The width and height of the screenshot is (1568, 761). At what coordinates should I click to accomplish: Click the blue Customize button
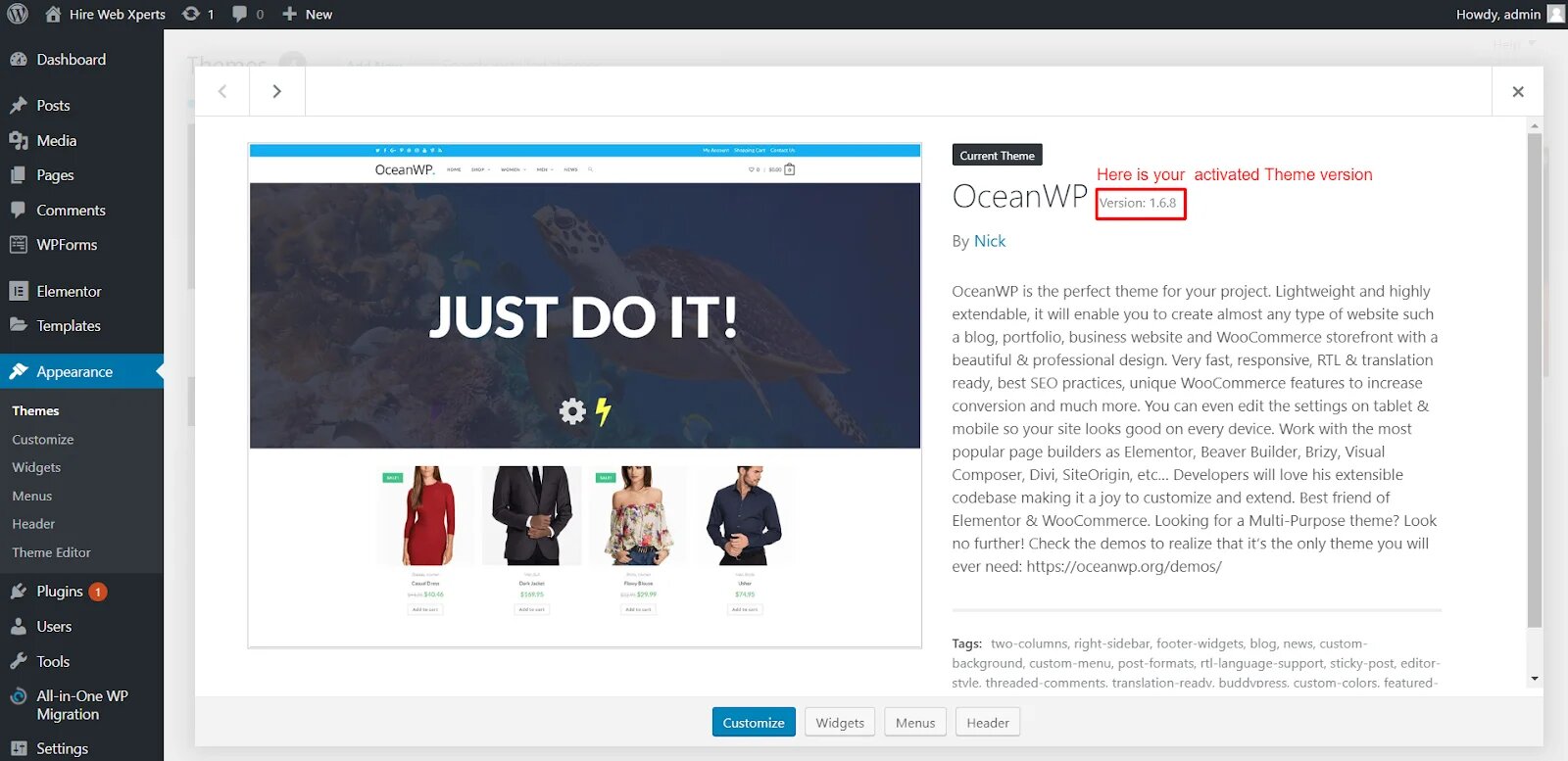tap(754, 722)
